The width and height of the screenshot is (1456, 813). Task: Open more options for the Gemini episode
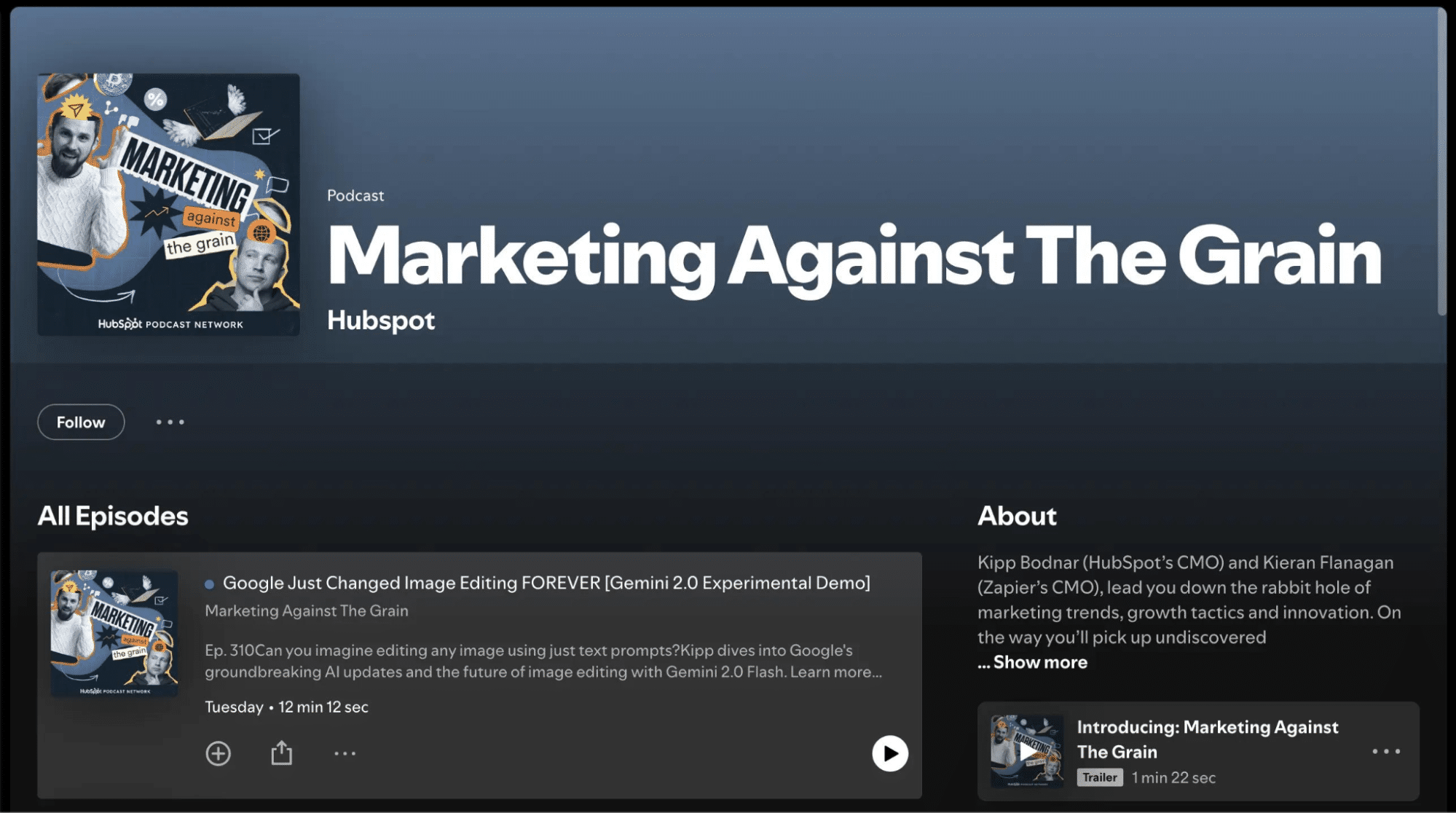(x=345, y=753)
